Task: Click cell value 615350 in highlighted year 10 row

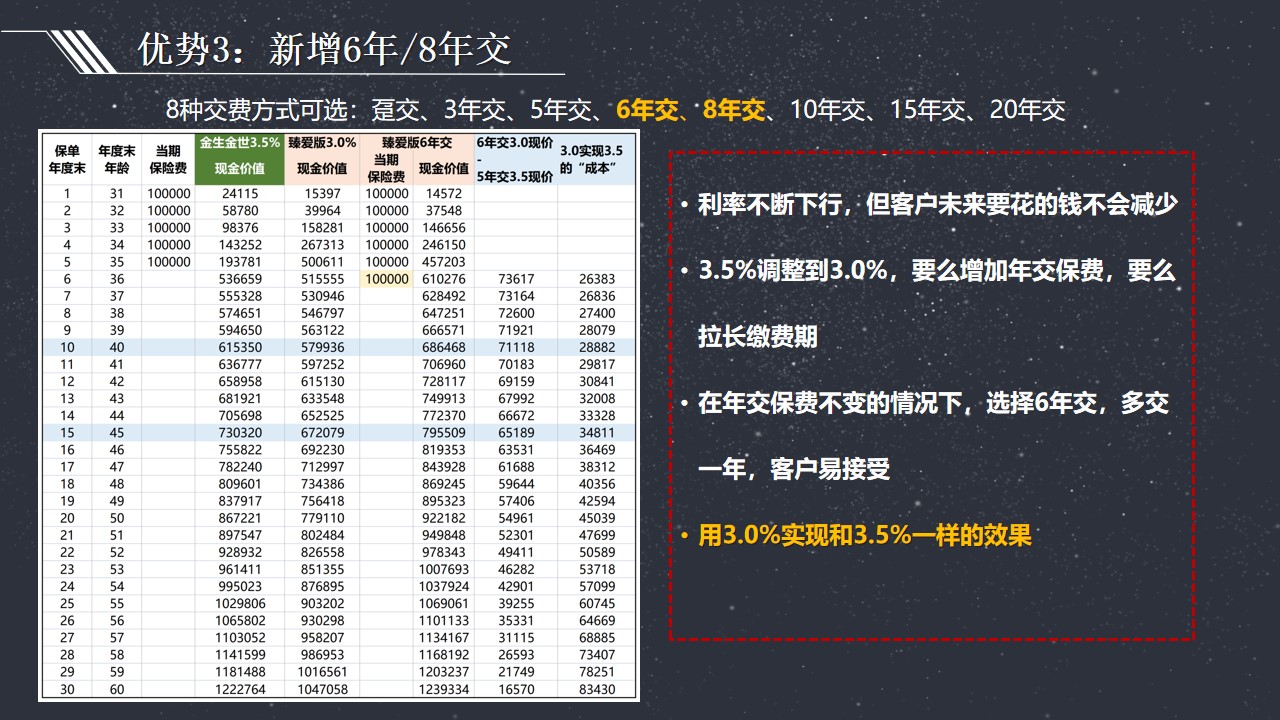Action: pos(239,347)
